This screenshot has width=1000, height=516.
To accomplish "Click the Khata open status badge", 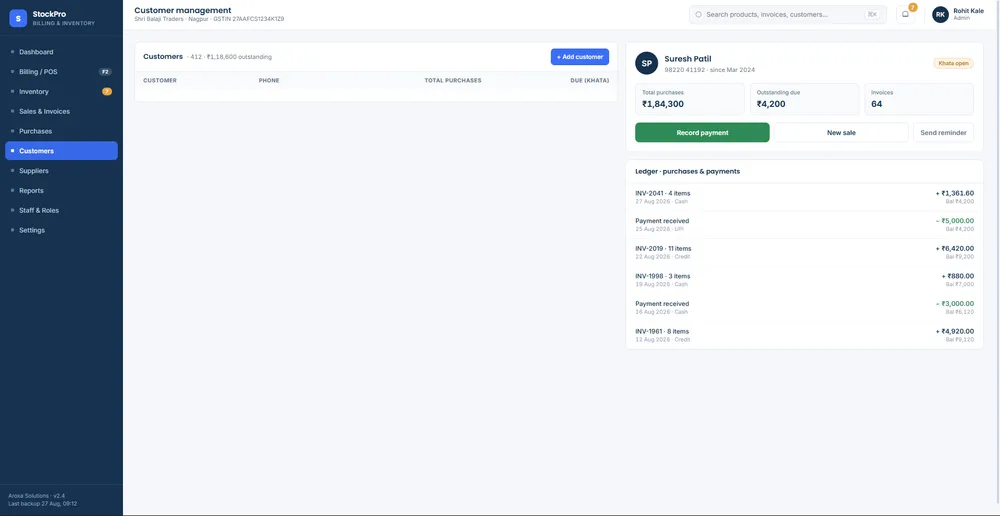I will 953,63.
